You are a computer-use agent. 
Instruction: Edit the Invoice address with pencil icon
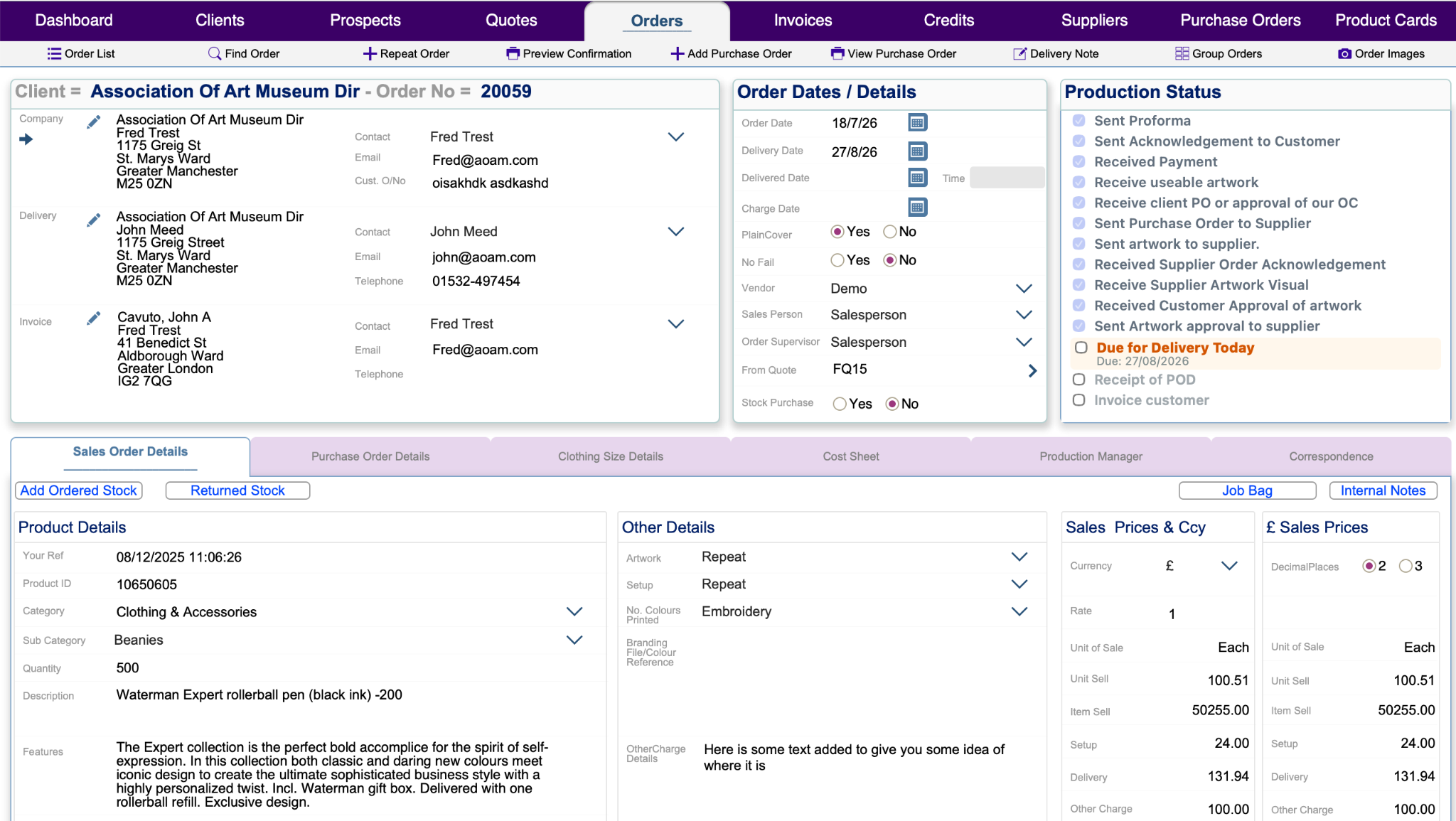pyautogui.click(x=93, y=318)
